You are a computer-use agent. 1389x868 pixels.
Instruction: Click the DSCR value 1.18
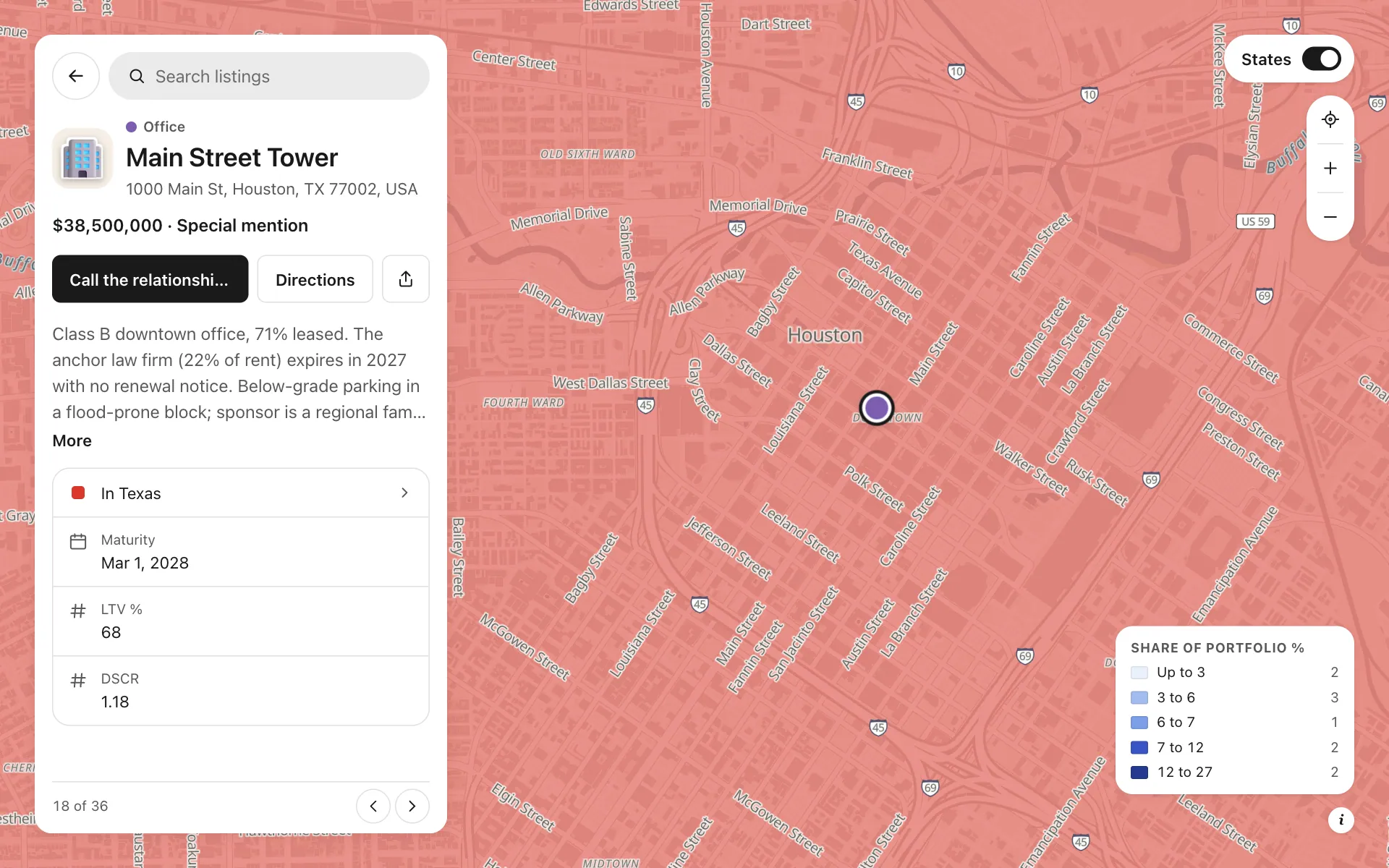click(115, 702)
